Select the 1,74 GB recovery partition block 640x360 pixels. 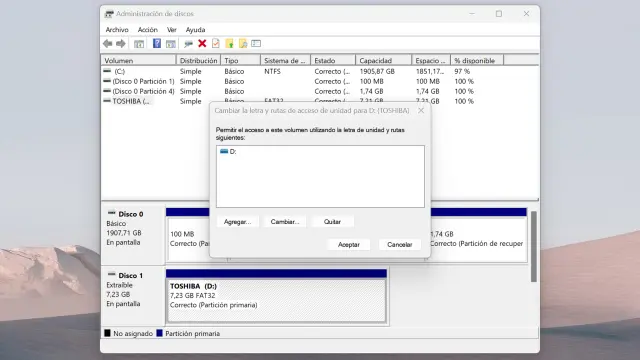click(x=478, y=239)
